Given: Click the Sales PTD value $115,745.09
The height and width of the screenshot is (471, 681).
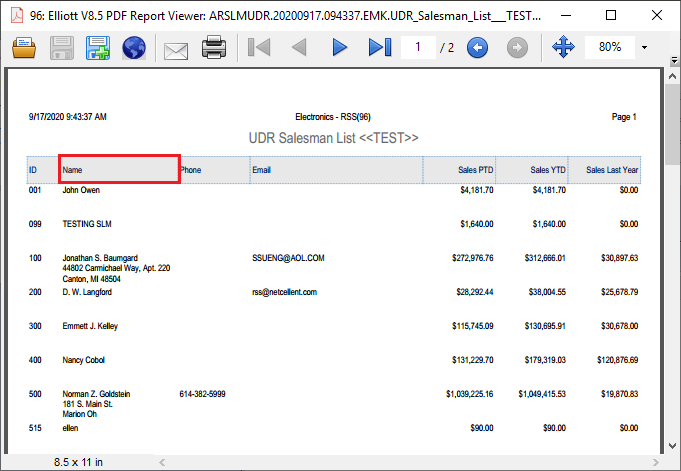Looking at the screenshot, I should (x=473, y=326).
